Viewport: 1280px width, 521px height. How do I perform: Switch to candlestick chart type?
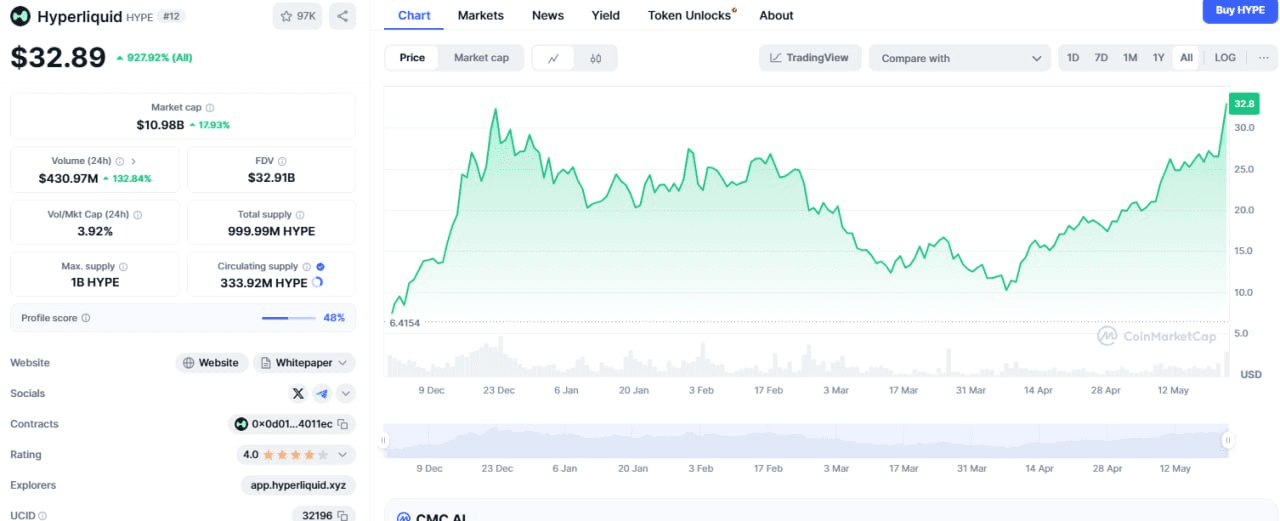pyautogui.click(x=596, y=58)
